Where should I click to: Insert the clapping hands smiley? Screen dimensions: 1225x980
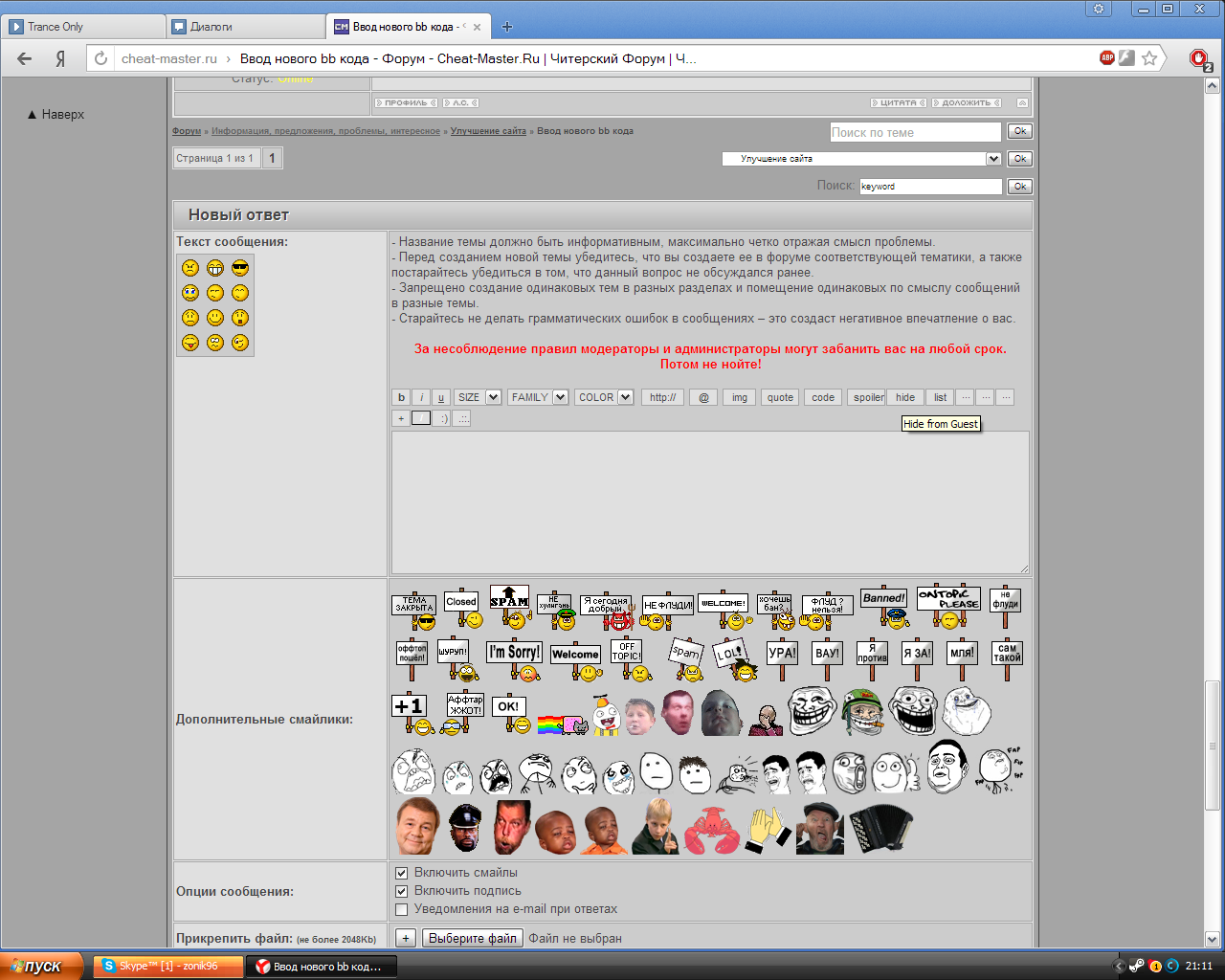coord(768,830)
